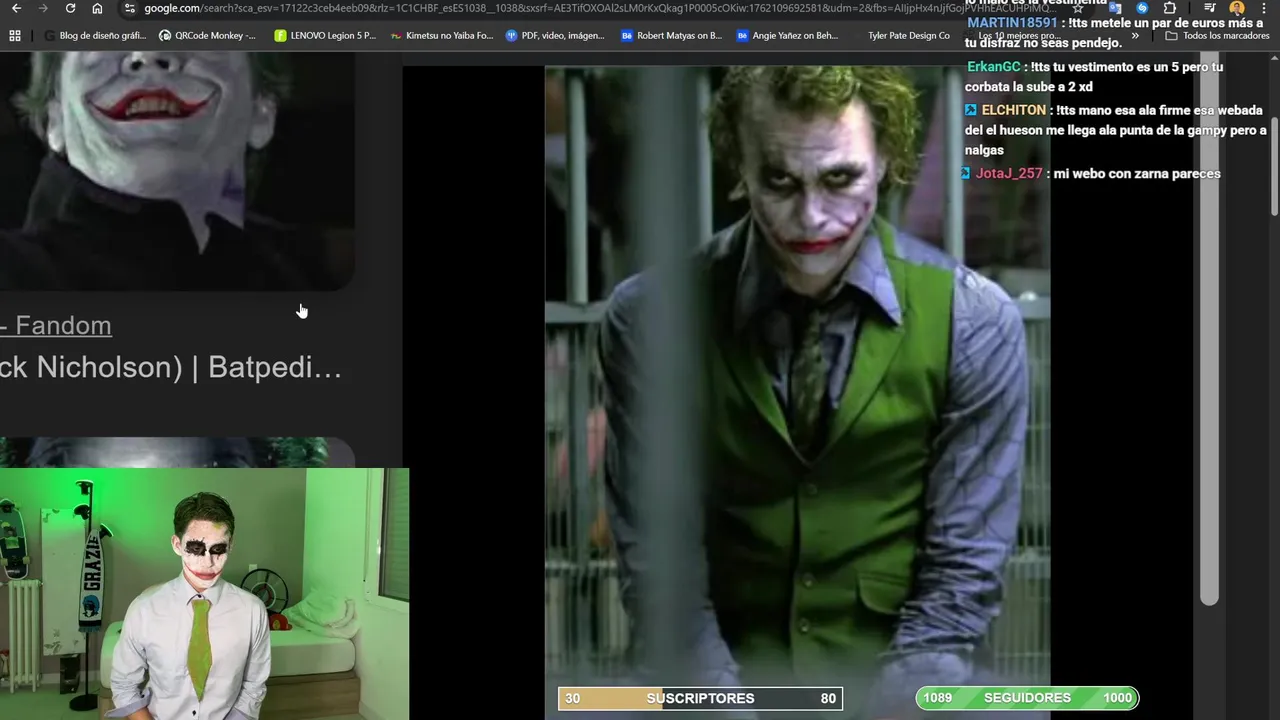1280x720 pixels.
Task: Open the Chrome three-dot menu
Action: (x=1264, y=8)
